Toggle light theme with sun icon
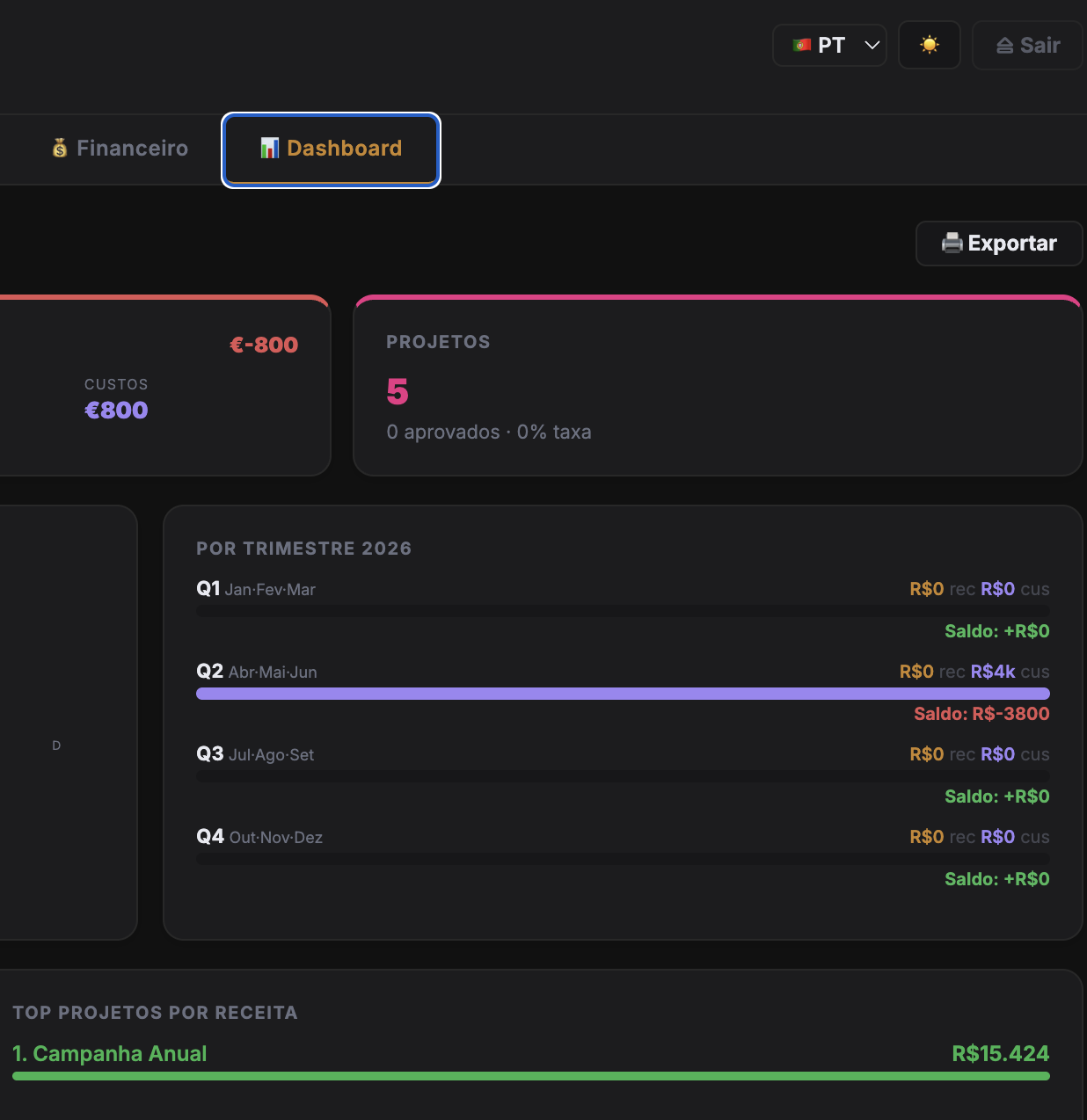The width and height of the screenshot is (1087, 1120). coord(929,45)
